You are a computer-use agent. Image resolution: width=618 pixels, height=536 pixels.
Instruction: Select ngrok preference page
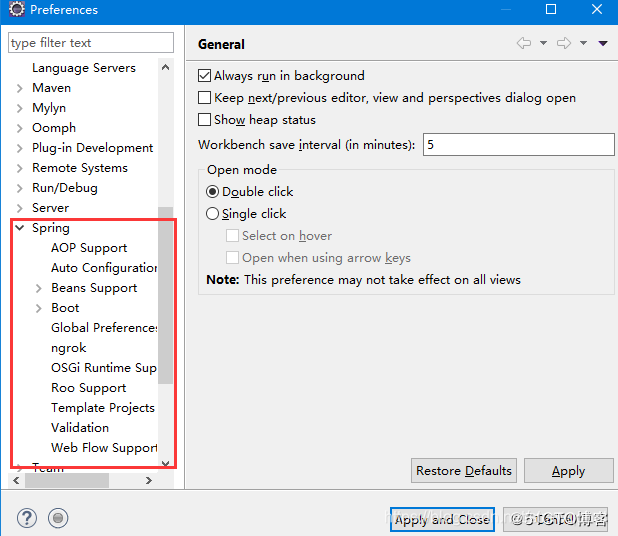tap(69, 348)
